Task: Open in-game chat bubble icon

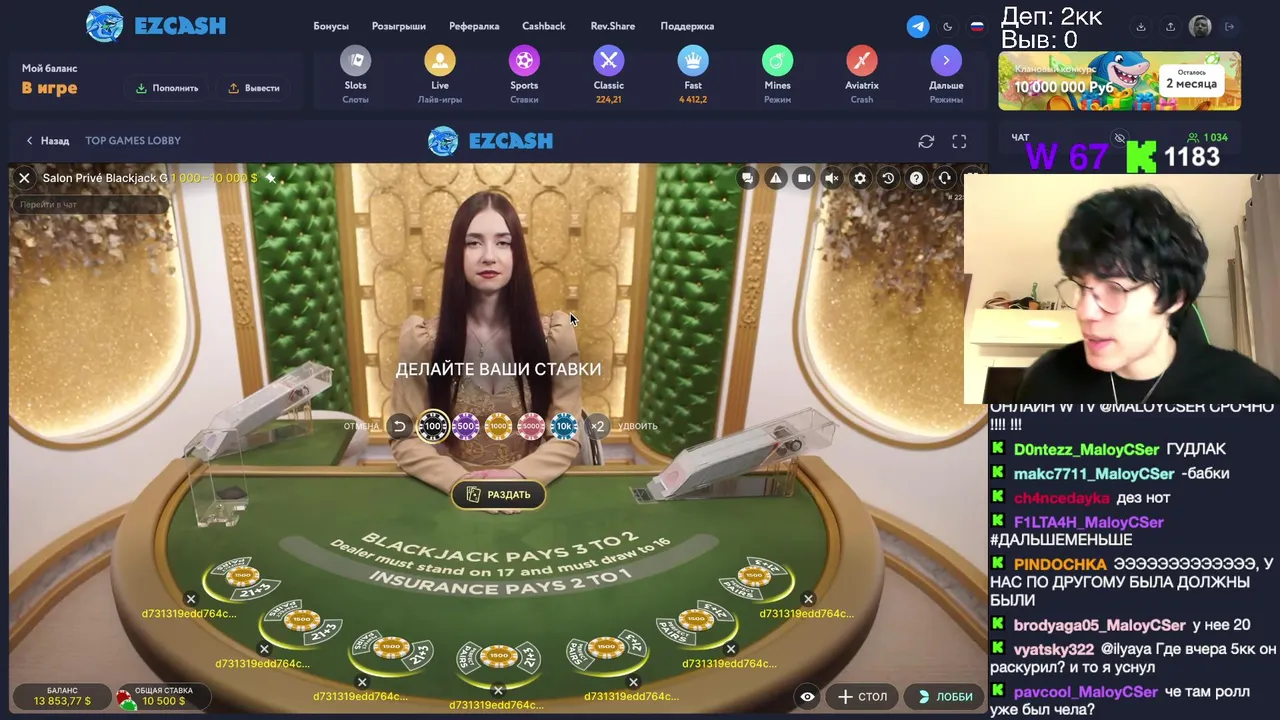Action: 748,178
